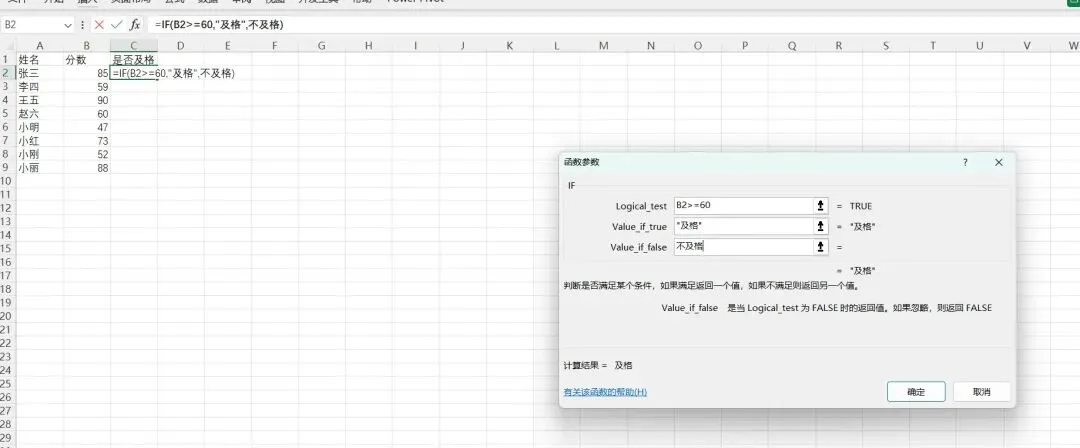1080x448 pixels.
Task: Select column D header
Action: pos(180,46)
